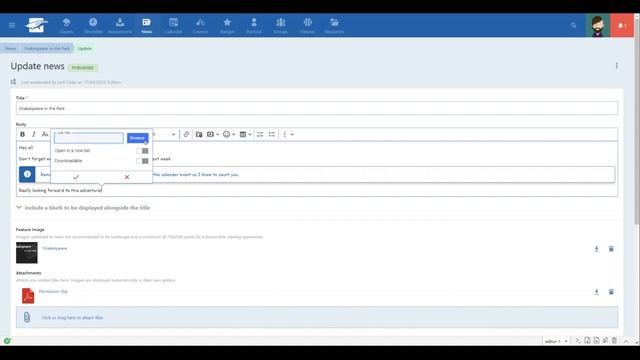Open the Shakespeare feature image thumbnail
This screenshot has height=360, width=640.
pos(27,253)
